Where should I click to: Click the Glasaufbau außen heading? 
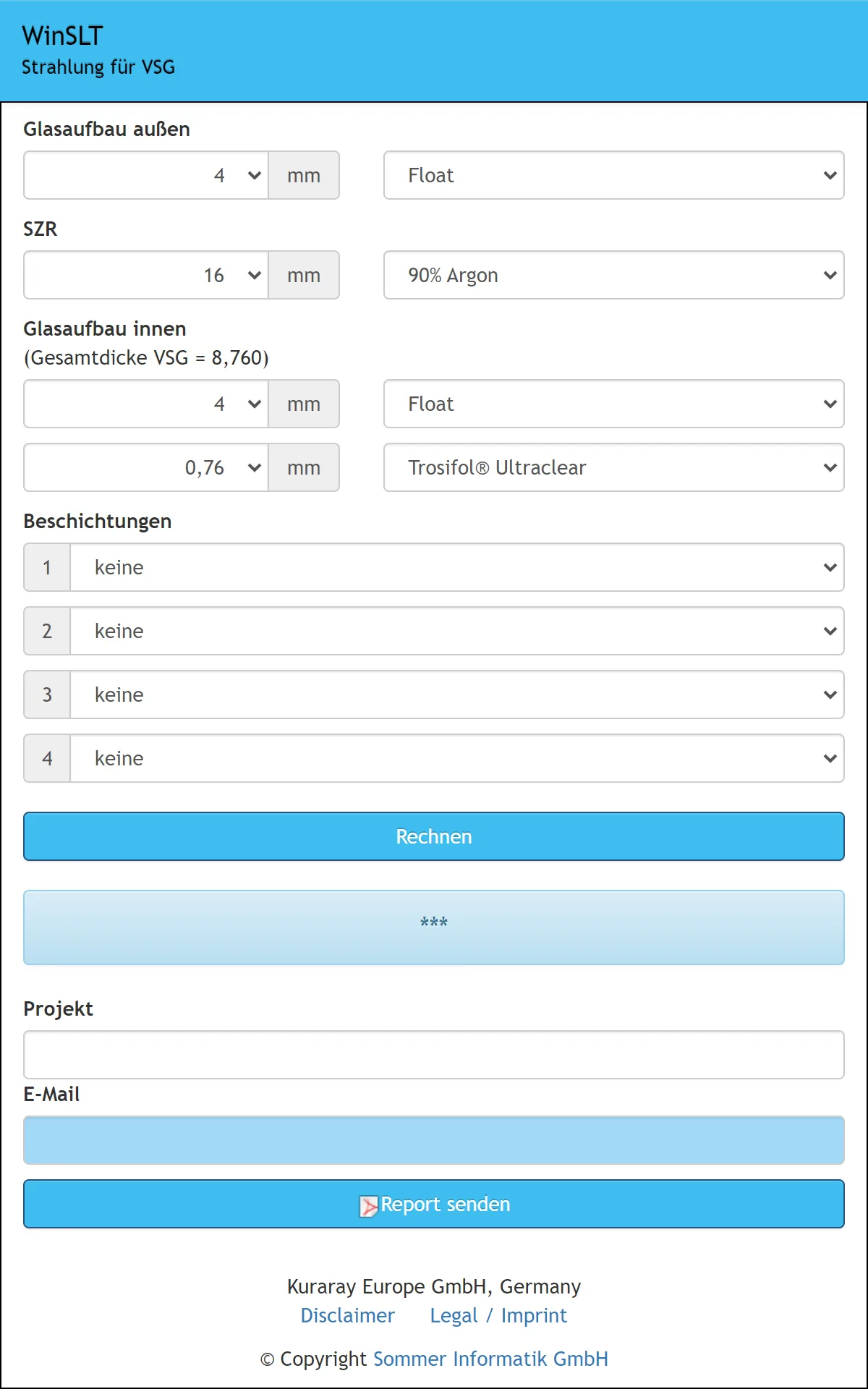(107, 129)
